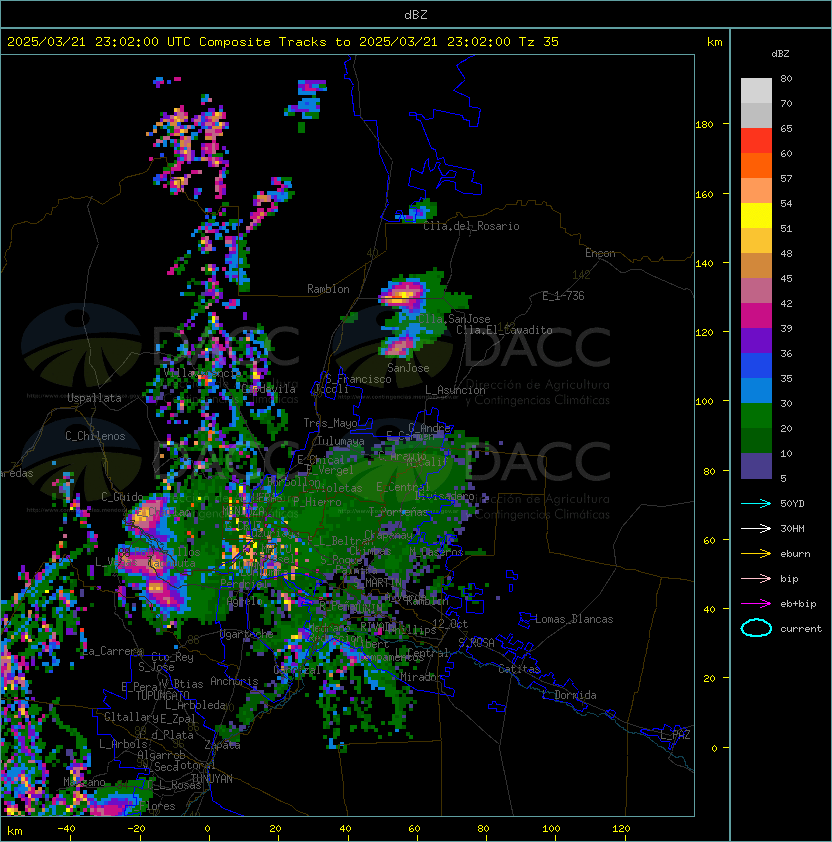Click the L_PAZ place label

[675, 735]
